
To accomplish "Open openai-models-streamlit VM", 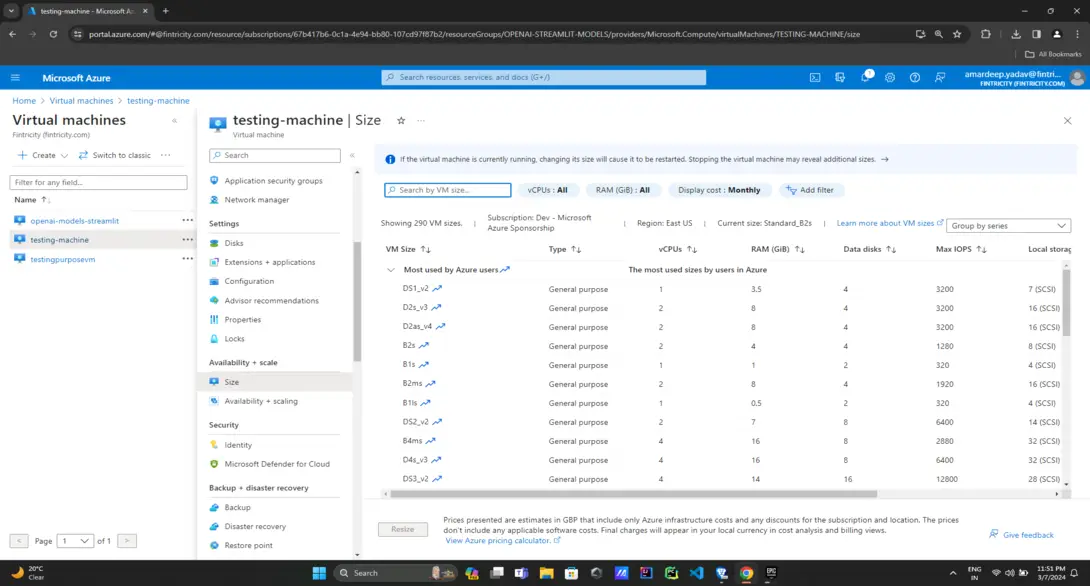I will pos(74,220).
